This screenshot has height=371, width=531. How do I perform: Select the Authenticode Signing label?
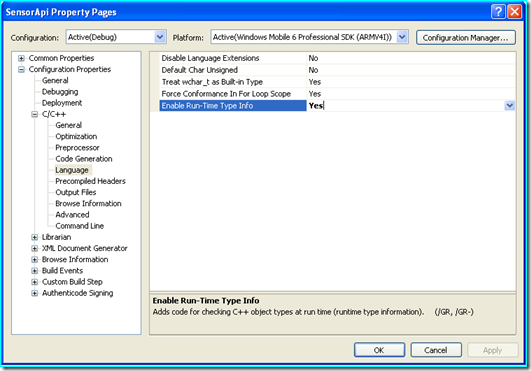tap(78, 293)
